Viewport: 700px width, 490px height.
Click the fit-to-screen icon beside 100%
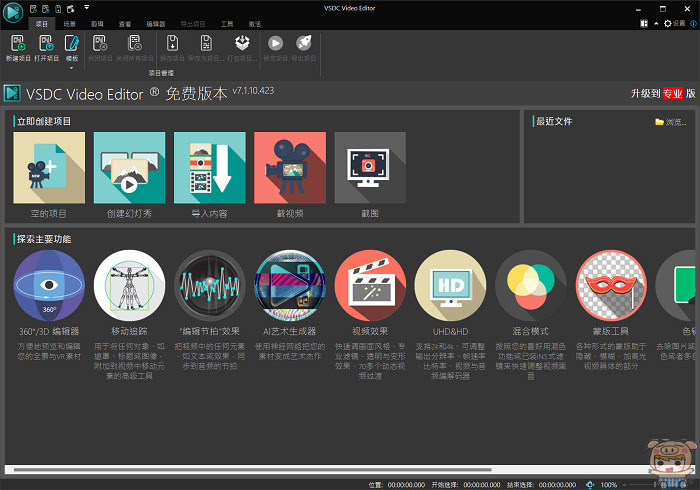(590, 485)
